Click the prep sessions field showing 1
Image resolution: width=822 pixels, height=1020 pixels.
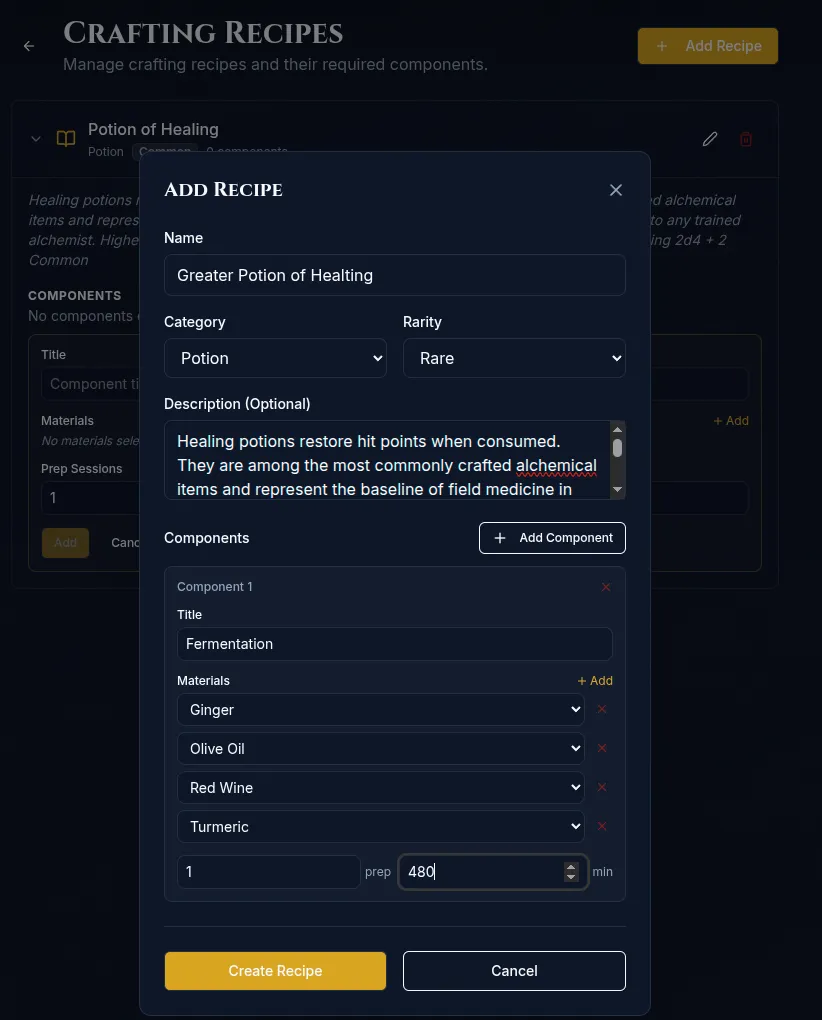(269, 872)
